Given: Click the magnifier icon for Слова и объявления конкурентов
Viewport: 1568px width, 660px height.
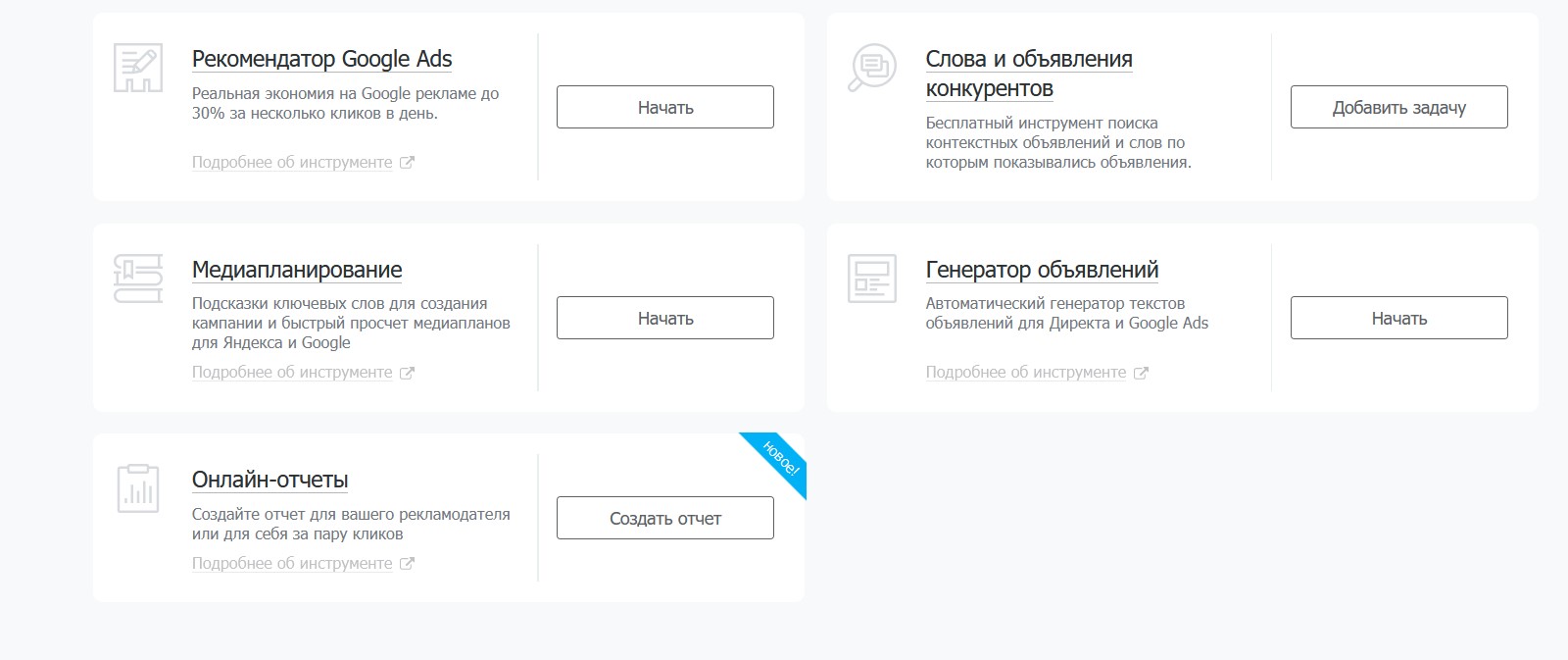Looking at the screenshot, I should coord(871,68).
